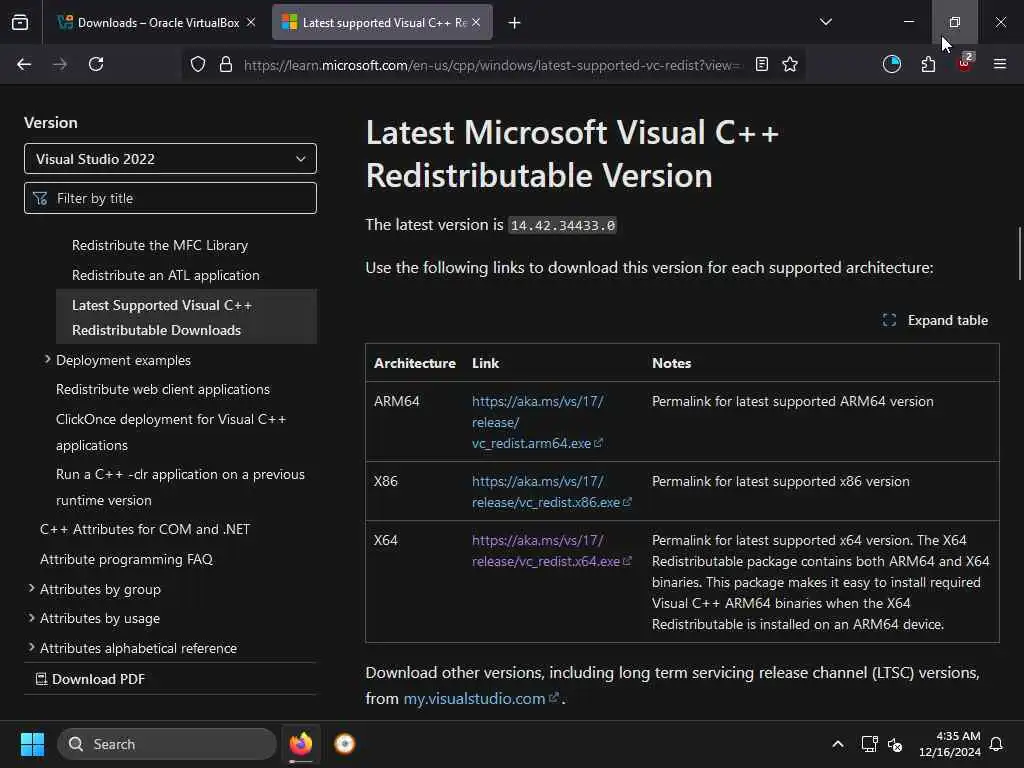
Task: Open Windows Start menu
Action: tap(32, 744)
